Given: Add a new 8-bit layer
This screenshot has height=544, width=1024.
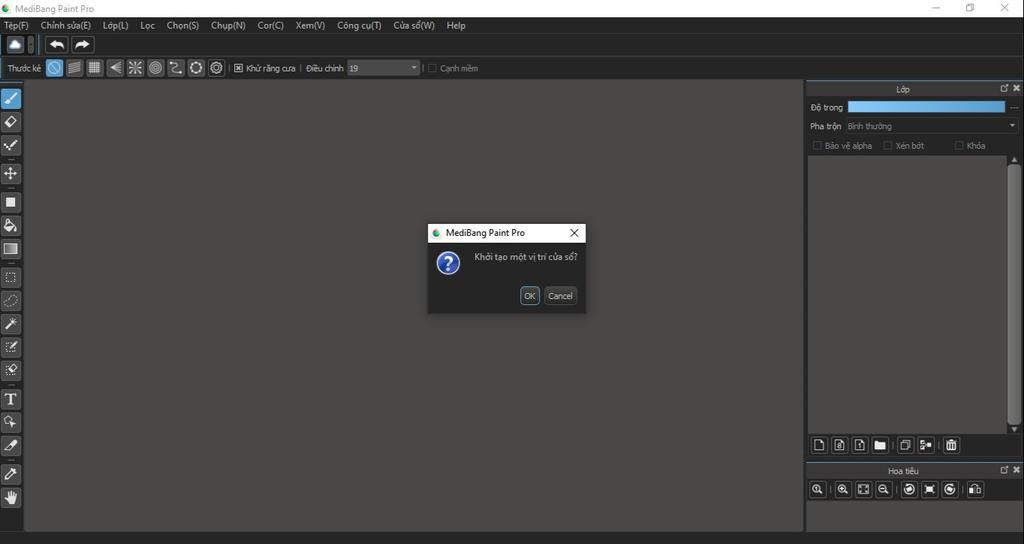Looking at the screenshot, I should (x=839, y=445).
